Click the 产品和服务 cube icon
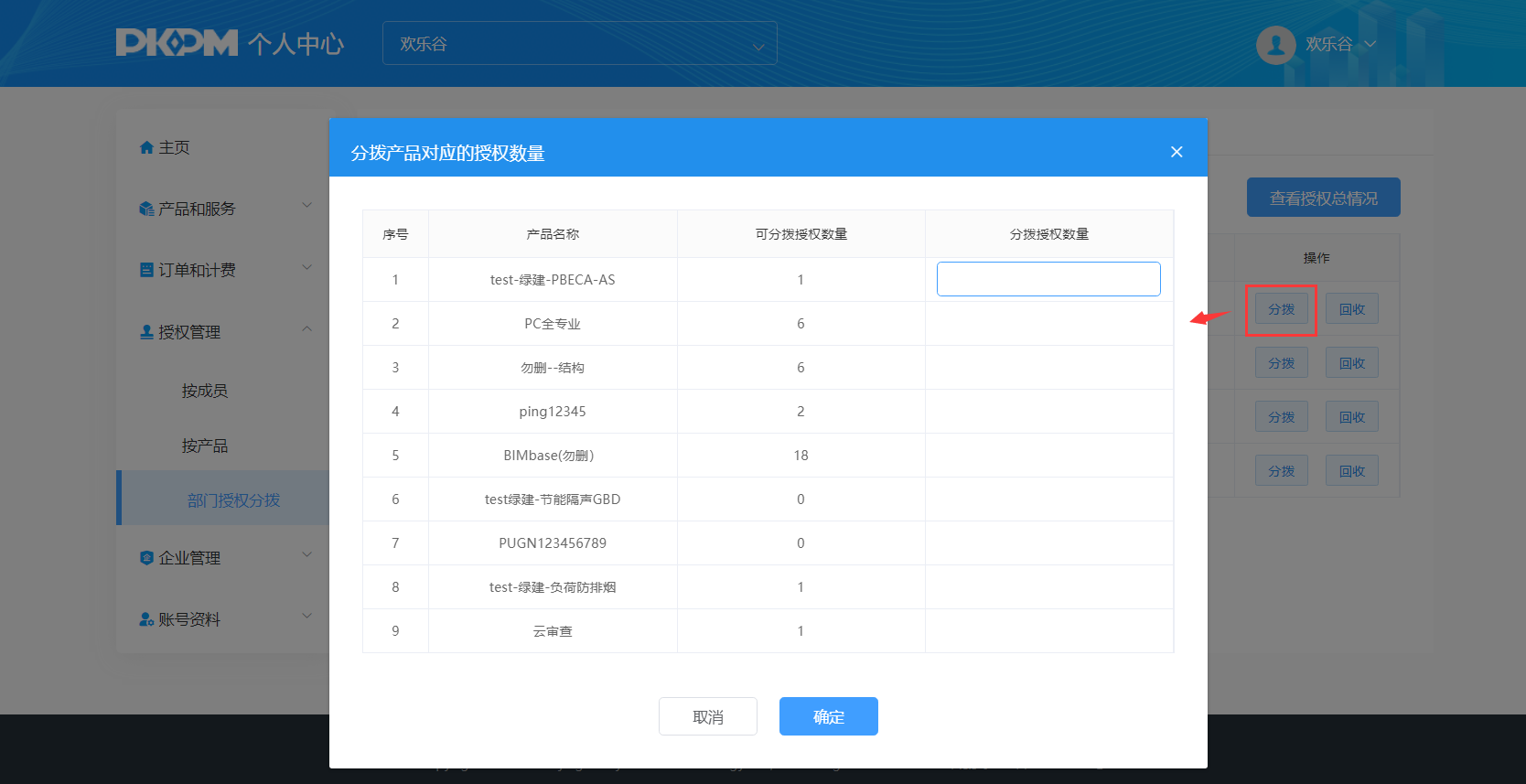The width and height of the screenshot is (1526, 784). click(x=146, y=209)
